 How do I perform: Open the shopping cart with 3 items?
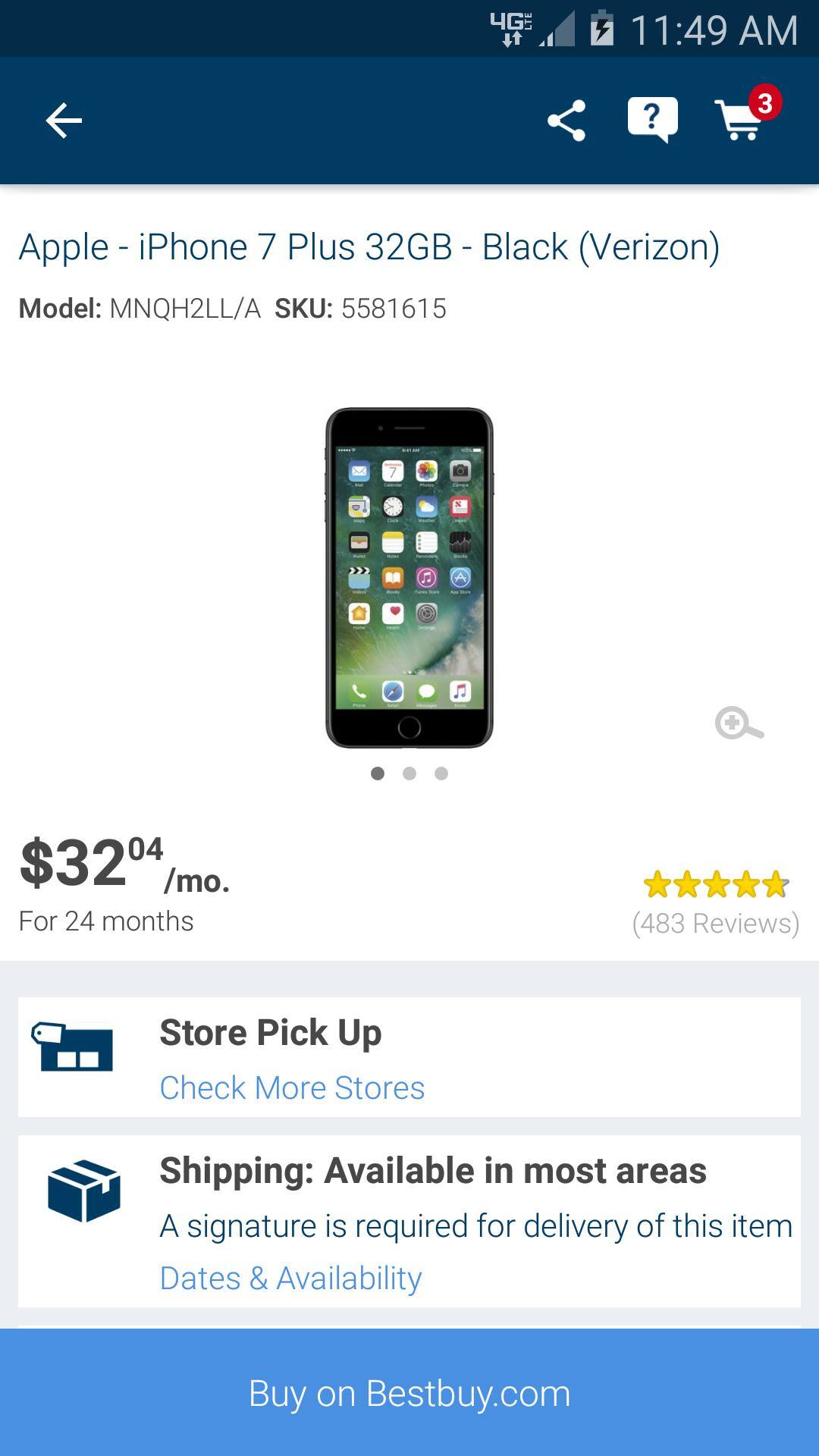point(747,115)
